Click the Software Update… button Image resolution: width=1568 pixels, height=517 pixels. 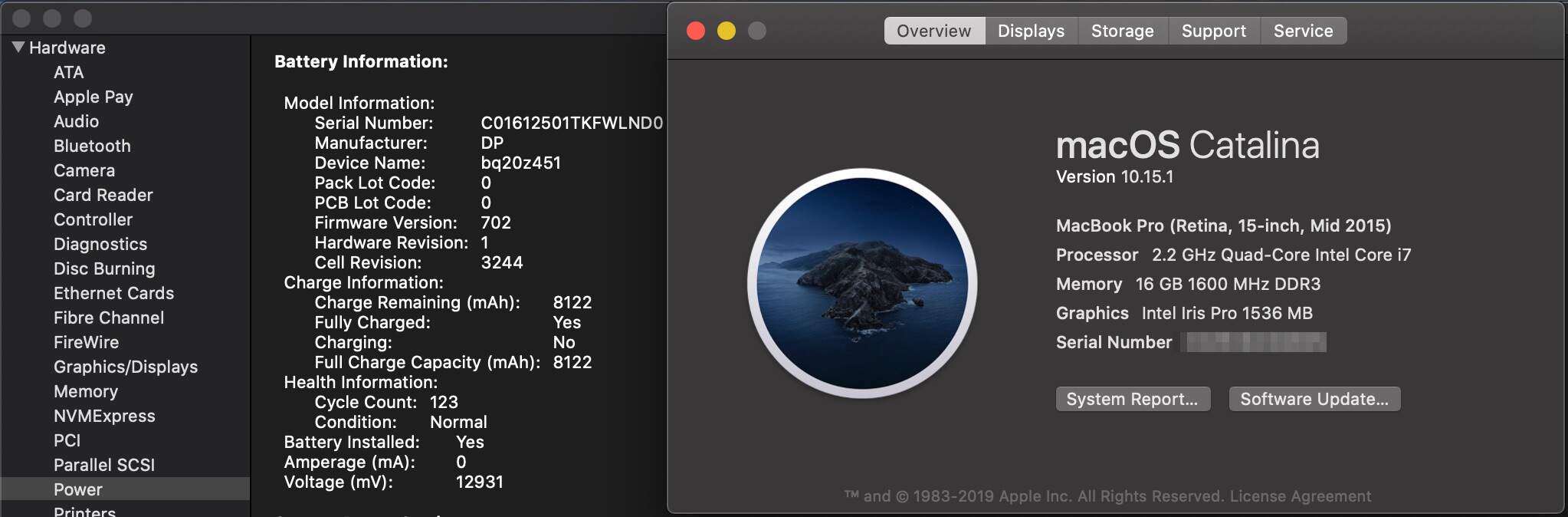tap(1314, 399)
